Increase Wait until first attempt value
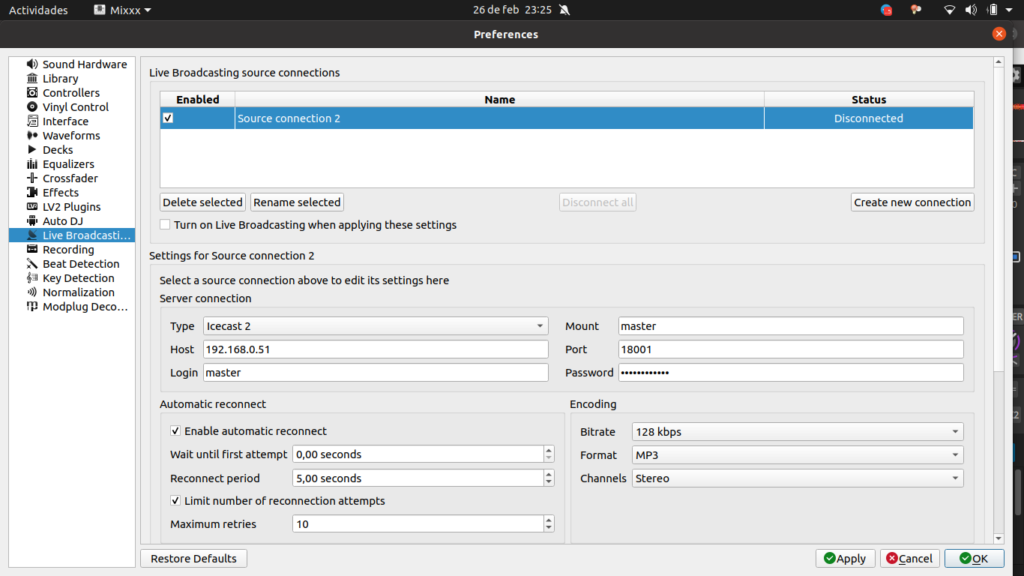The height and width of the screenshot is (576, 1024). (x=549, y=450)
